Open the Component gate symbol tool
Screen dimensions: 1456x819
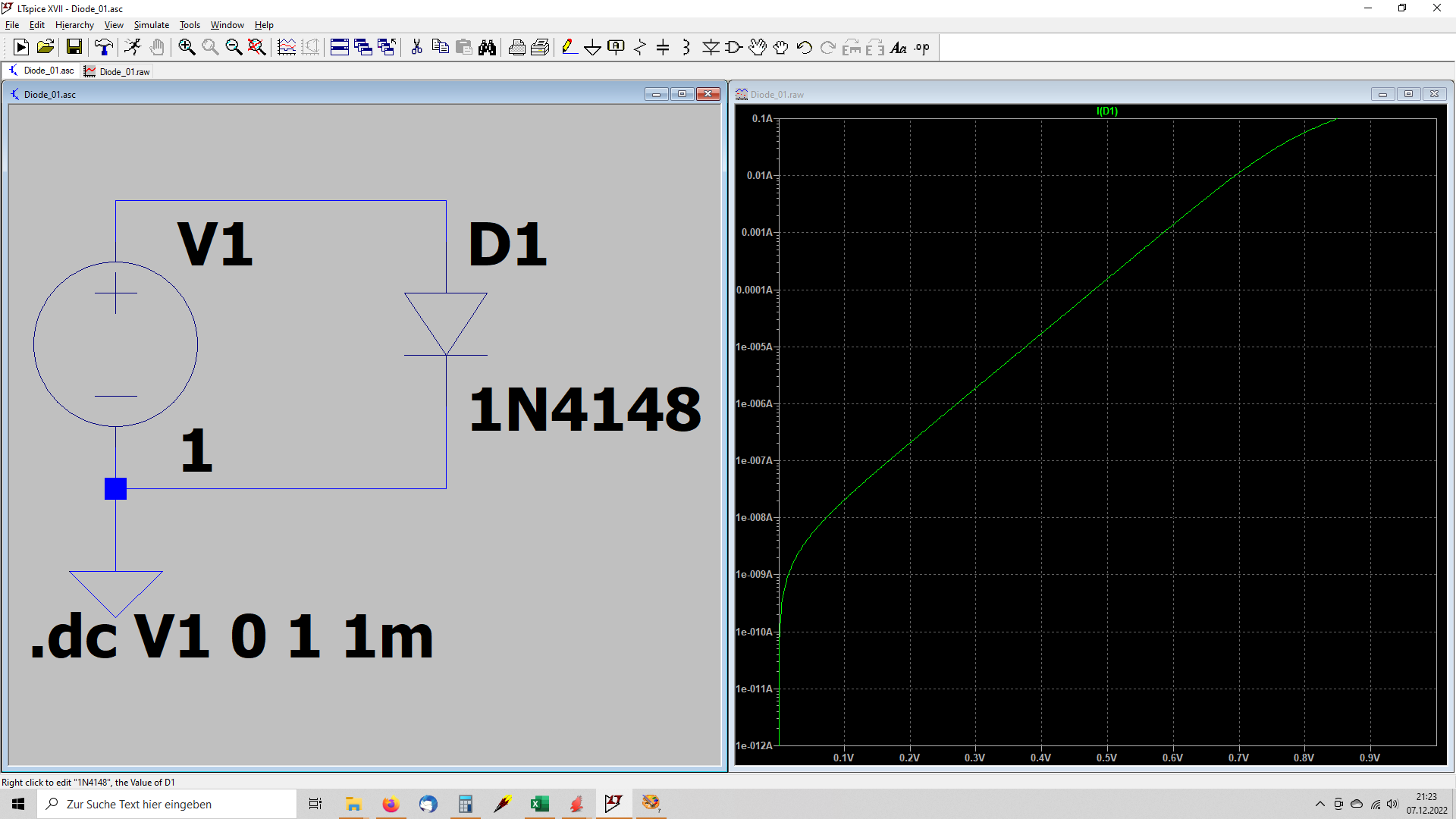tap(734, 47)
